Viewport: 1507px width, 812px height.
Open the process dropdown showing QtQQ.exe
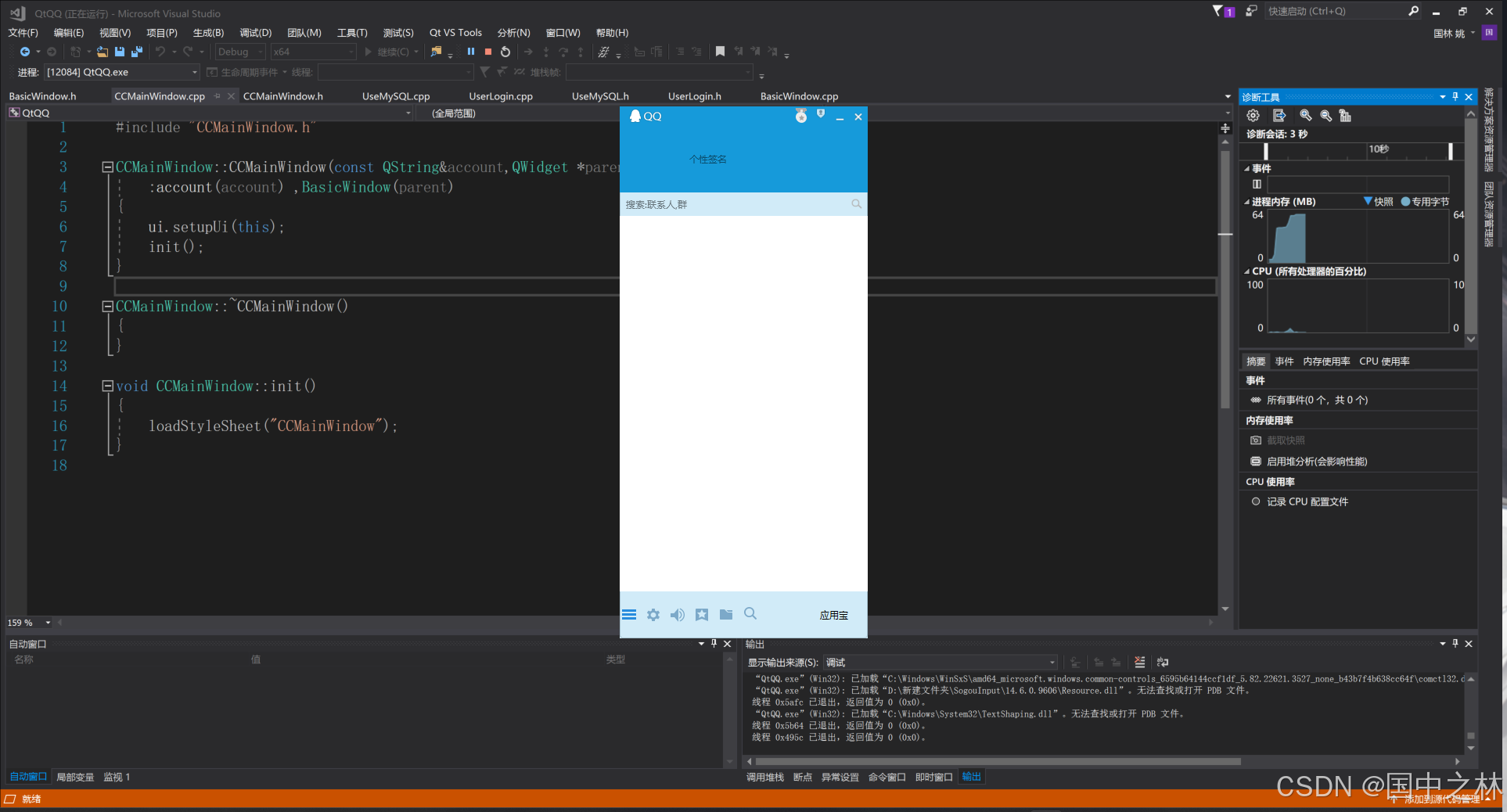122,72
